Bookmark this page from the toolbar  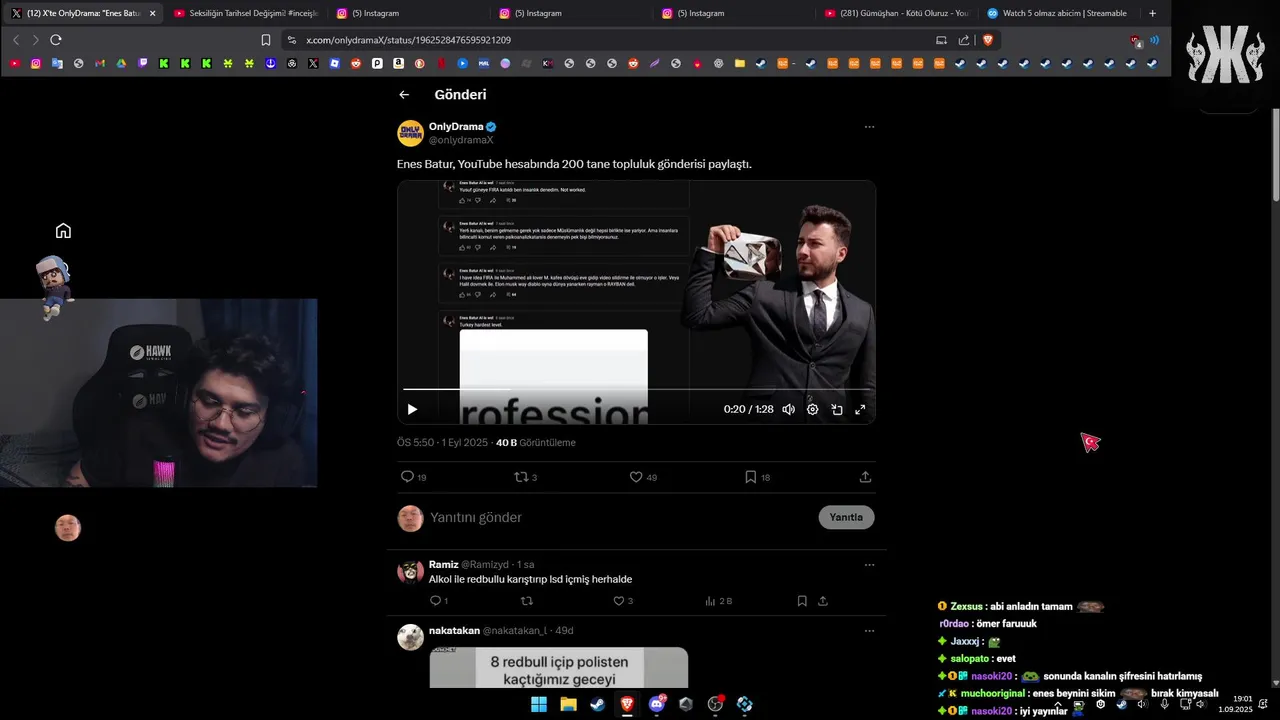tap(266, 40)
